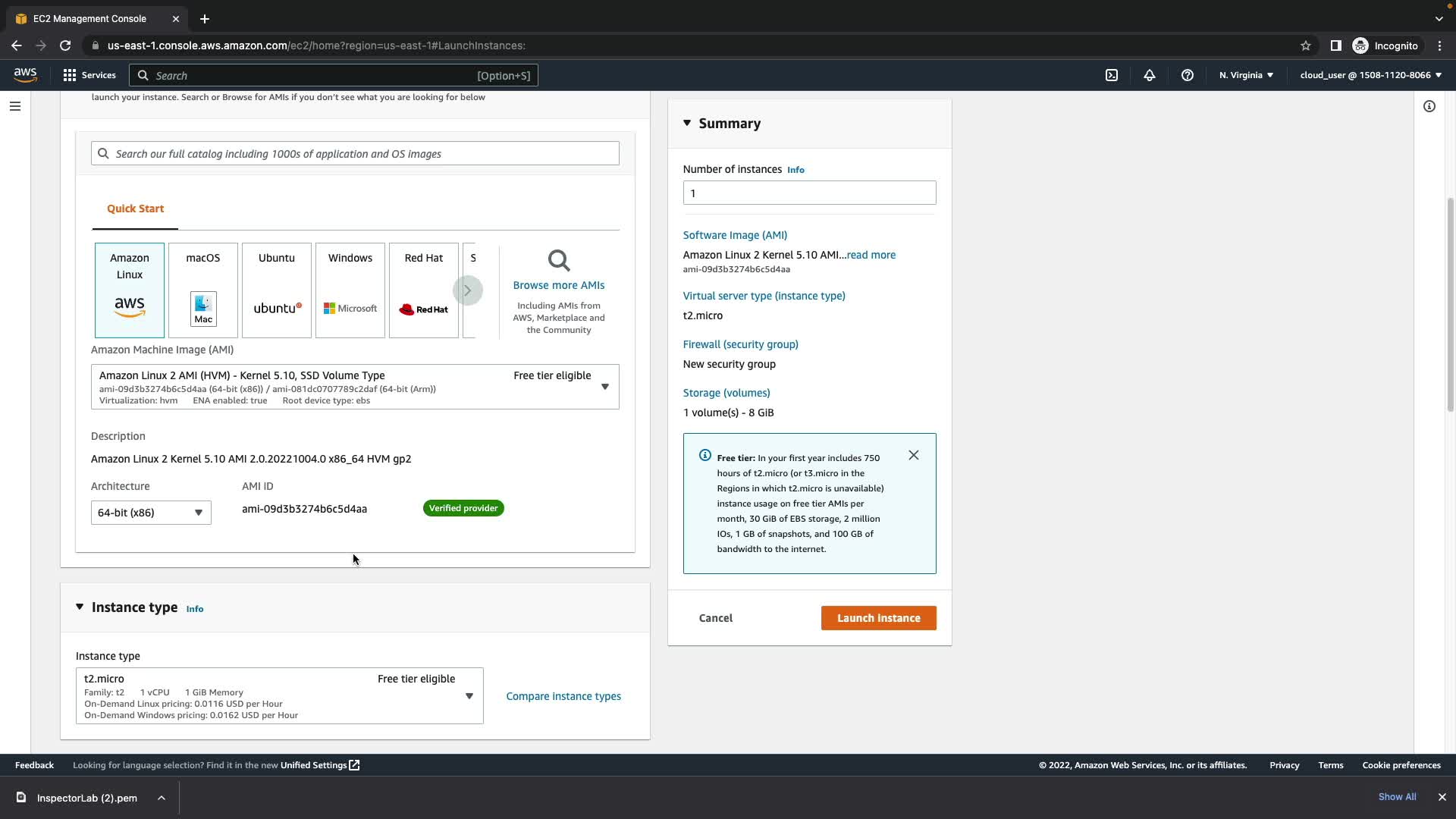The height and width of the screenshot is (819, 1456).
Task: Open the Architecture 64-bit (x86) dropdown
Action: [151, 513]
